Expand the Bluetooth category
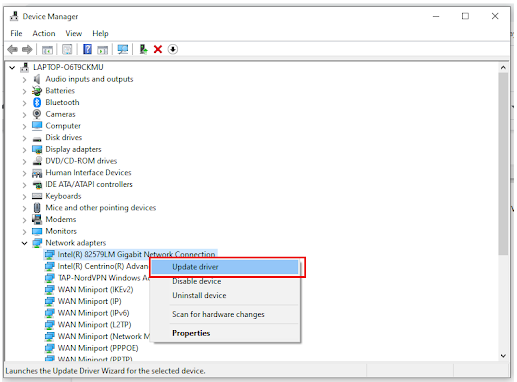The height and width of the screenshot is (382, 517). coord(24,103)
